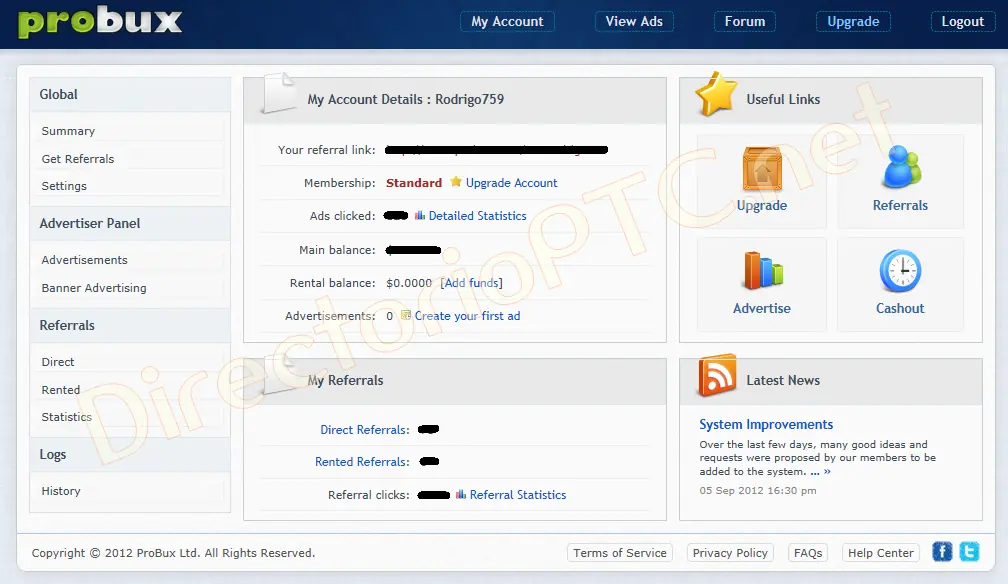This screenshot has width=1008, height=584.
Task: Go to View Ads in top navigation
Action: click(x=634, y=21)
